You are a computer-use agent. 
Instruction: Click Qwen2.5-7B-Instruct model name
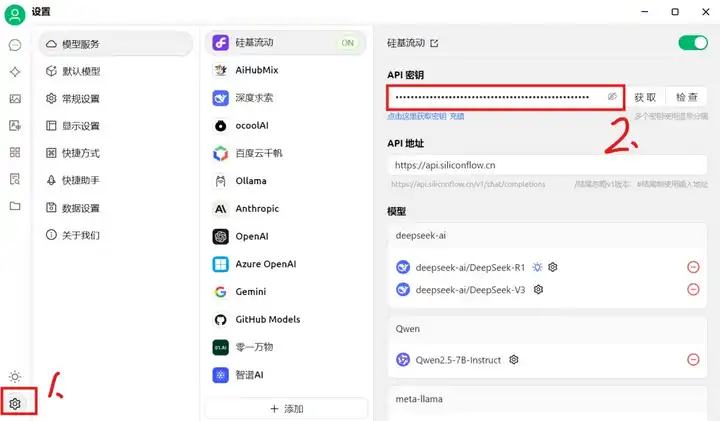(458, 360)
